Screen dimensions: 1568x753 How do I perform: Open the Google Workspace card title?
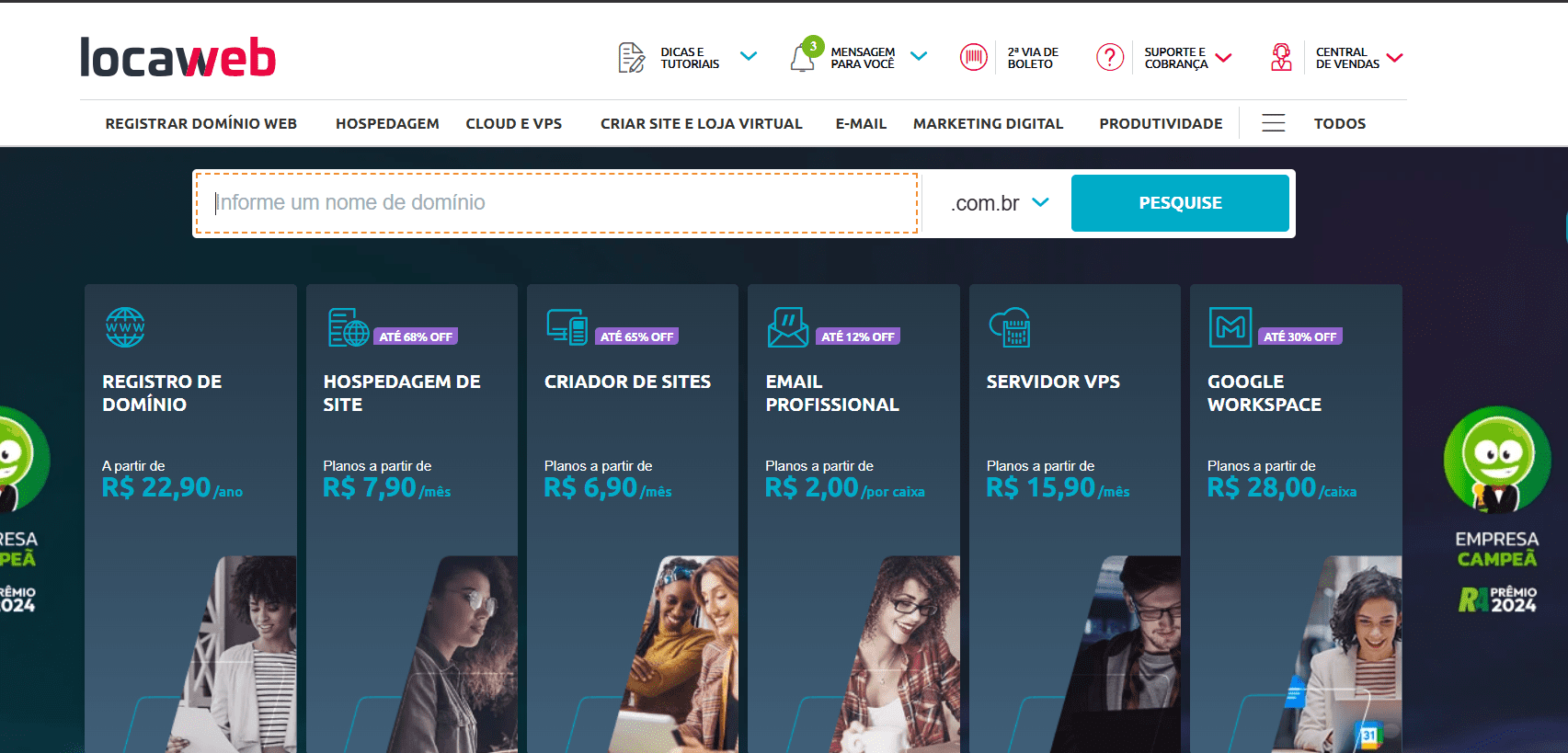point(1265,393)
